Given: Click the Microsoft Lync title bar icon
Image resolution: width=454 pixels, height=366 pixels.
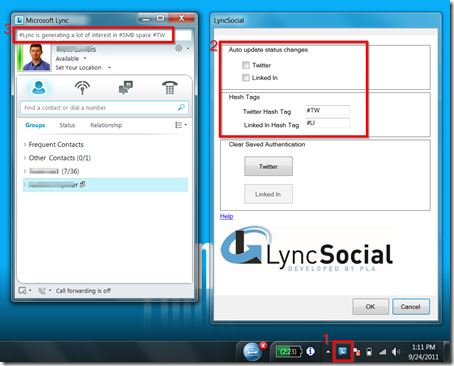Looking at the screenshot, I should pyautogui.click(x=19, y=20).
